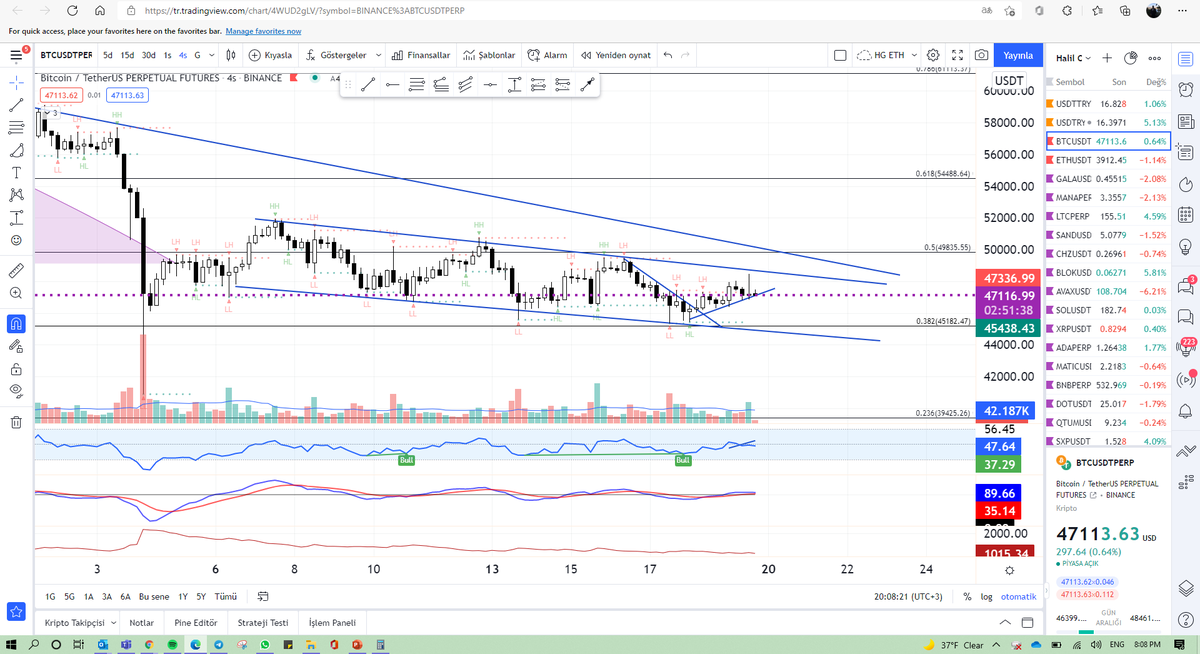Expand favorite indicators dropdown arrow
Screen dimensions: 1200x654
[378, 55]
